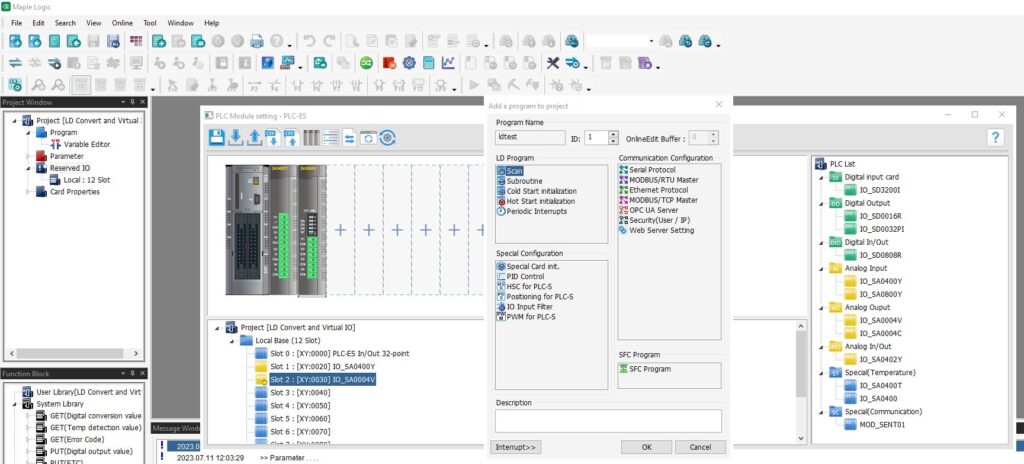Image resolution: width=1024 pixels, height=464 pixels.
Task: Collapse Local Base (12 Slot) node
Action: (x=231, y=340)
